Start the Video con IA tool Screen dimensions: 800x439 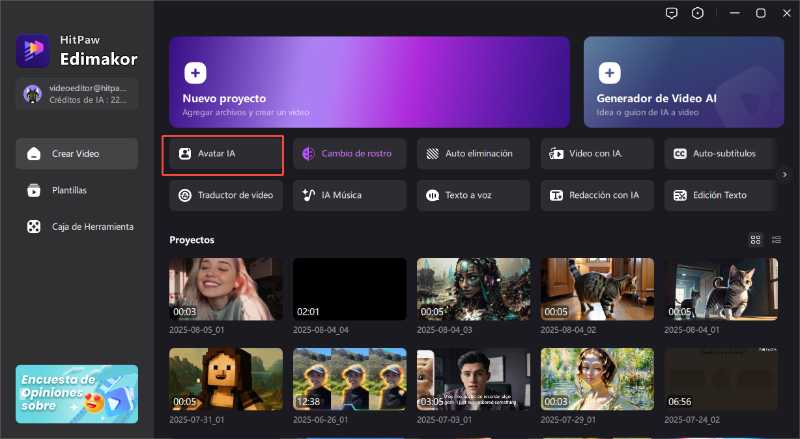(597, 154)
